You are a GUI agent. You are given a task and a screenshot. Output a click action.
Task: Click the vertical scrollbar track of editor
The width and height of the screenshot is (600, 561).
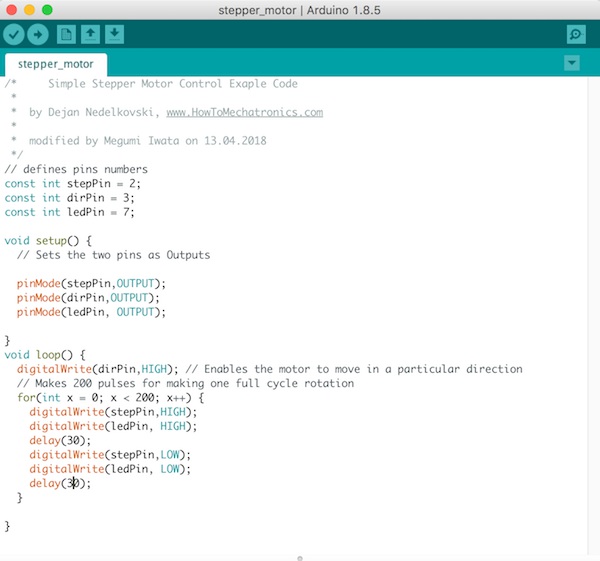point(593,316)
